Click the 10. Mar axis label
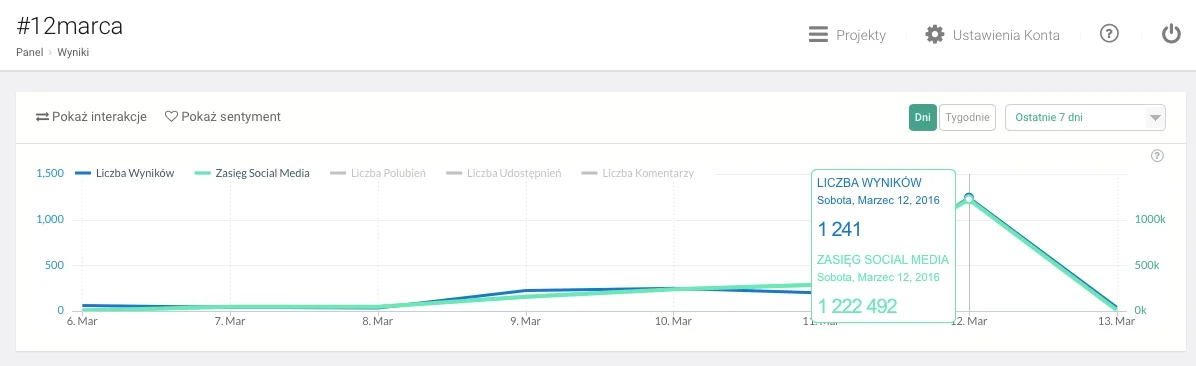The image size is (1196, 366). point(674,323)
